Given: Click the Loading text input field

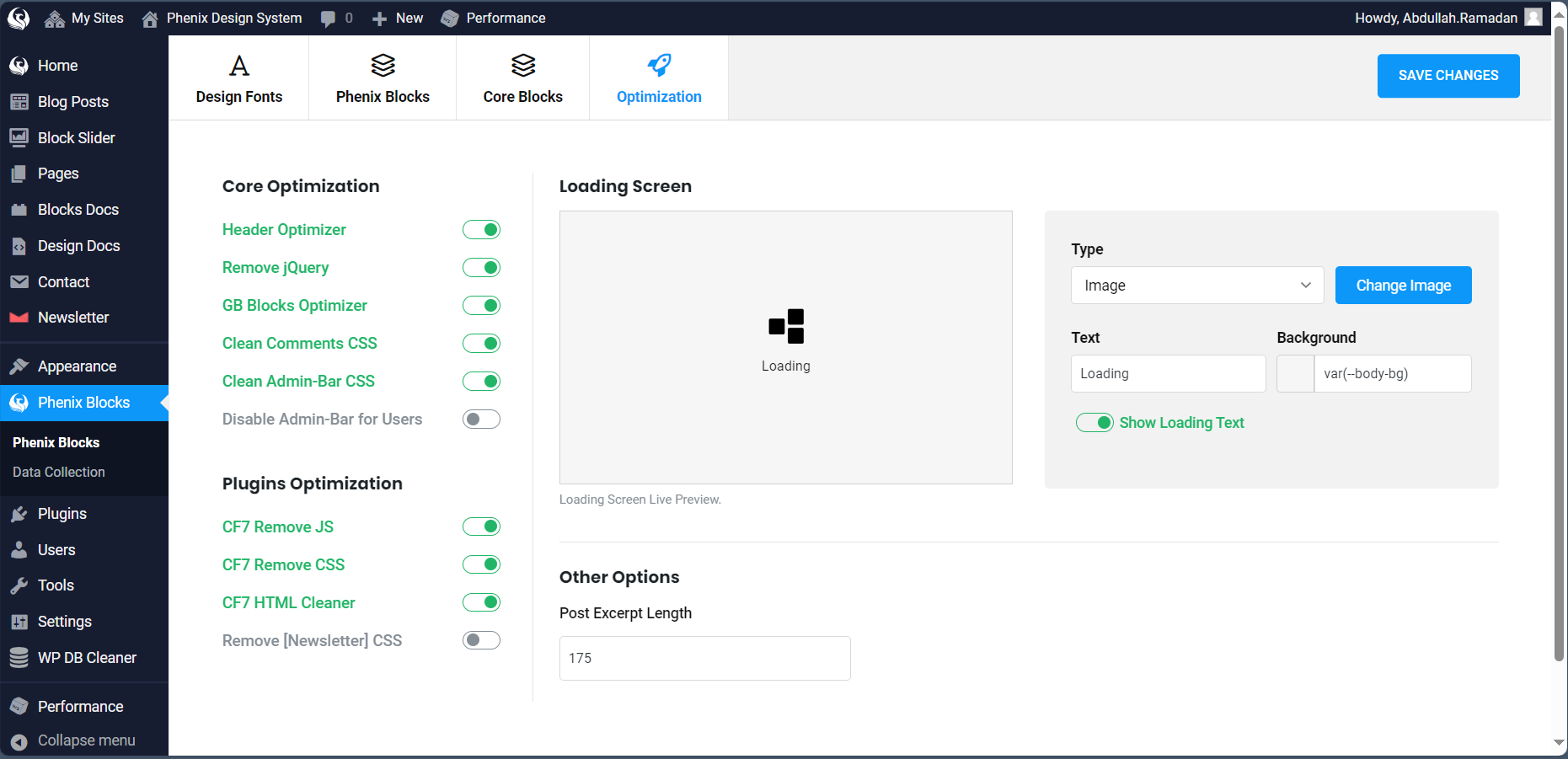Looking at the screenshot, I should pos(1169,374).
